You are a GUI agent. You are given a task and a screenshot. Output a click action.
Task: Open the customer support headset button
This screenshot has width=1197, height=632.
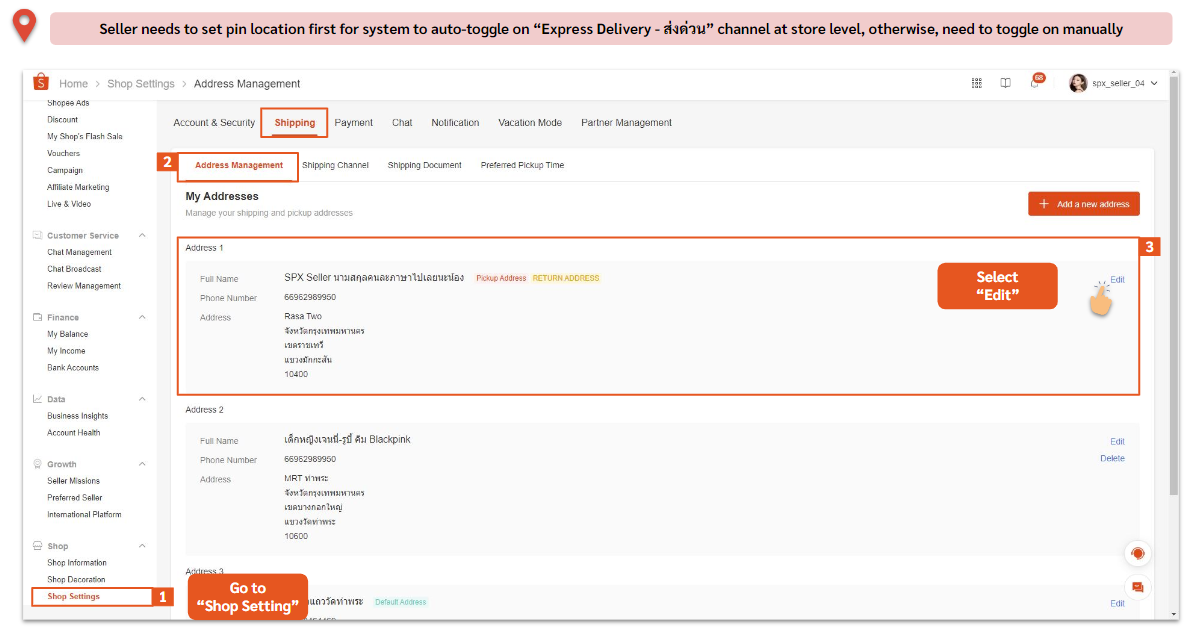point(1137,554)
